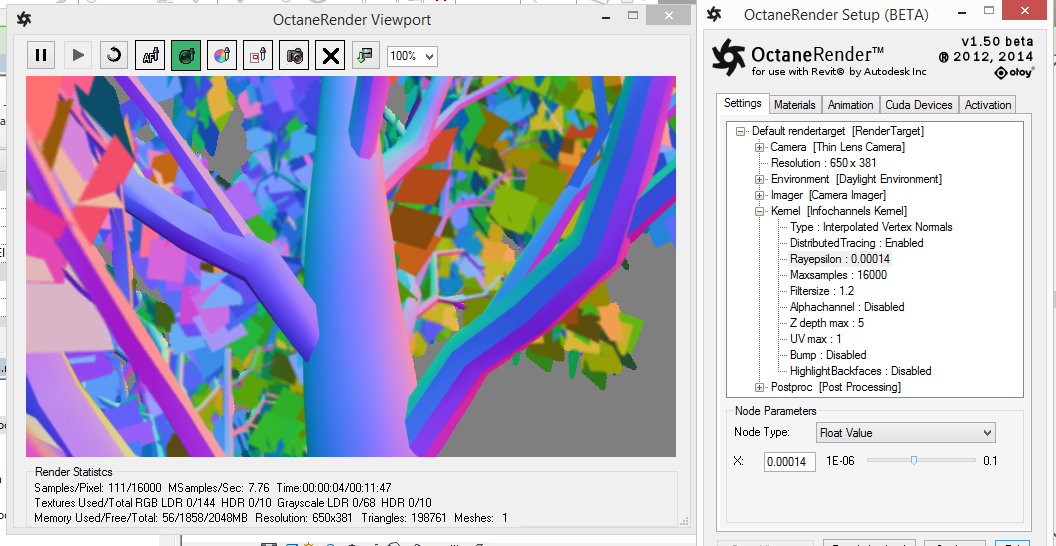Pause the render in the viewport
The width and height of the screenshot is (1056, 546).
41,55
